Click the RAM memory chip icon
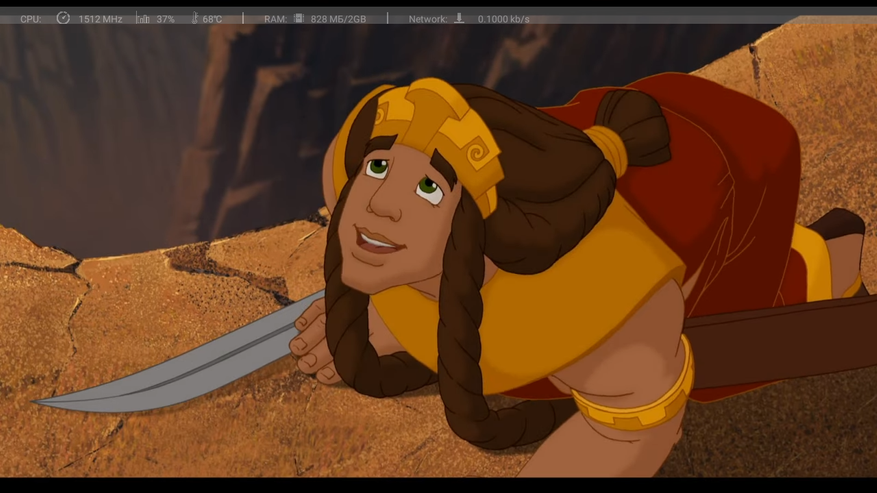Screen dimensions: 877x493 point(299,18)
